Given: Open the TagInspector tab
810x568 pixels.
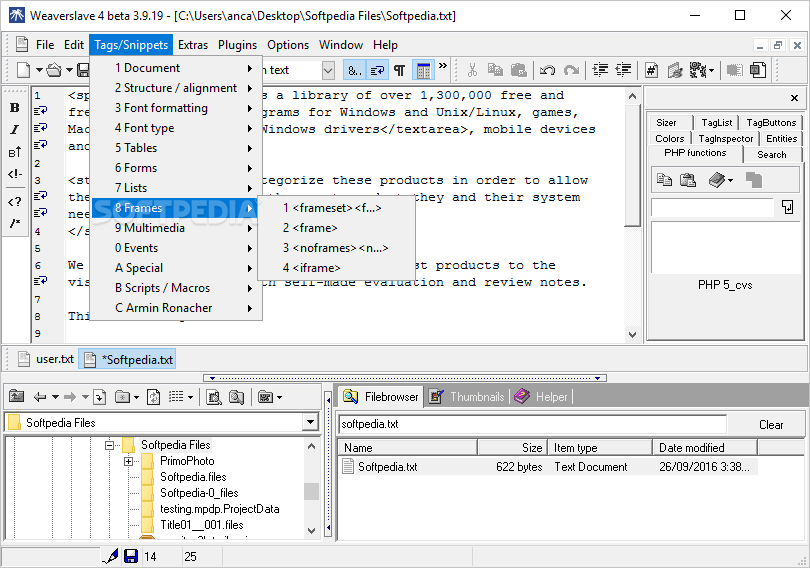Looking at the screenshot, I should click(725, 138).
